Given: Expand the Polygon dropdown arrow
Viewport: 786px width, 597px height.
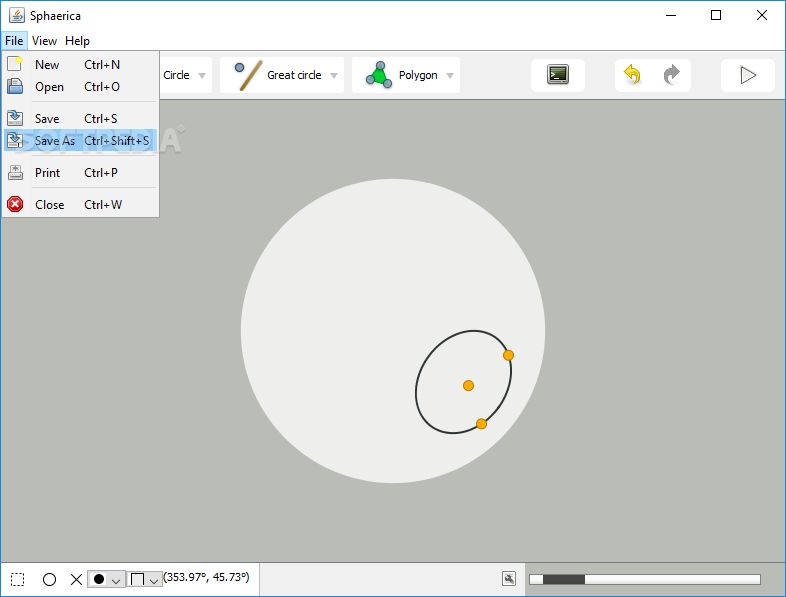Looking at the screenshot, I should [x=450, y=76].
